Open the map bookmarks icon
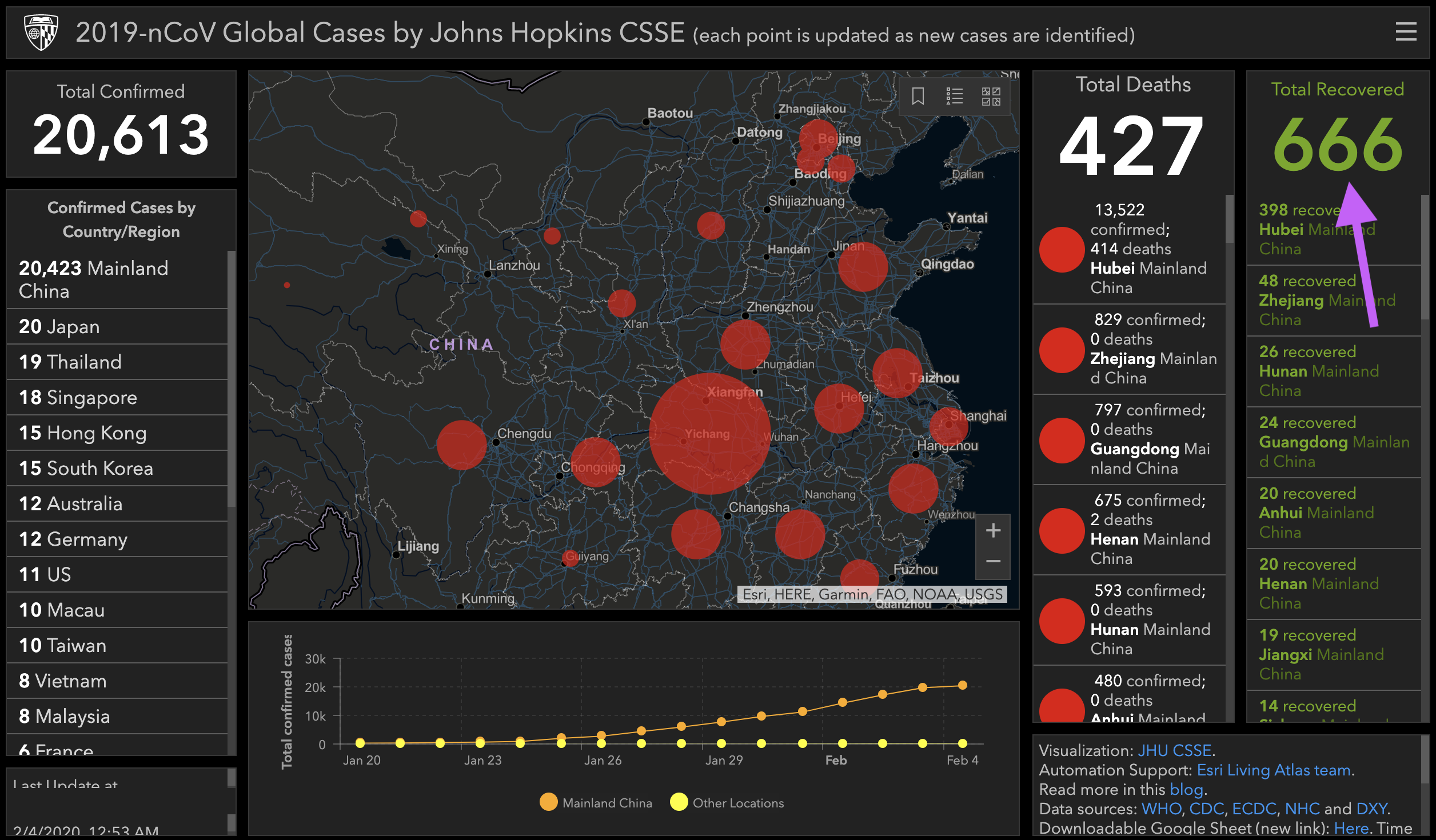This screenshot has height=840, width=1436. (918, 96)
